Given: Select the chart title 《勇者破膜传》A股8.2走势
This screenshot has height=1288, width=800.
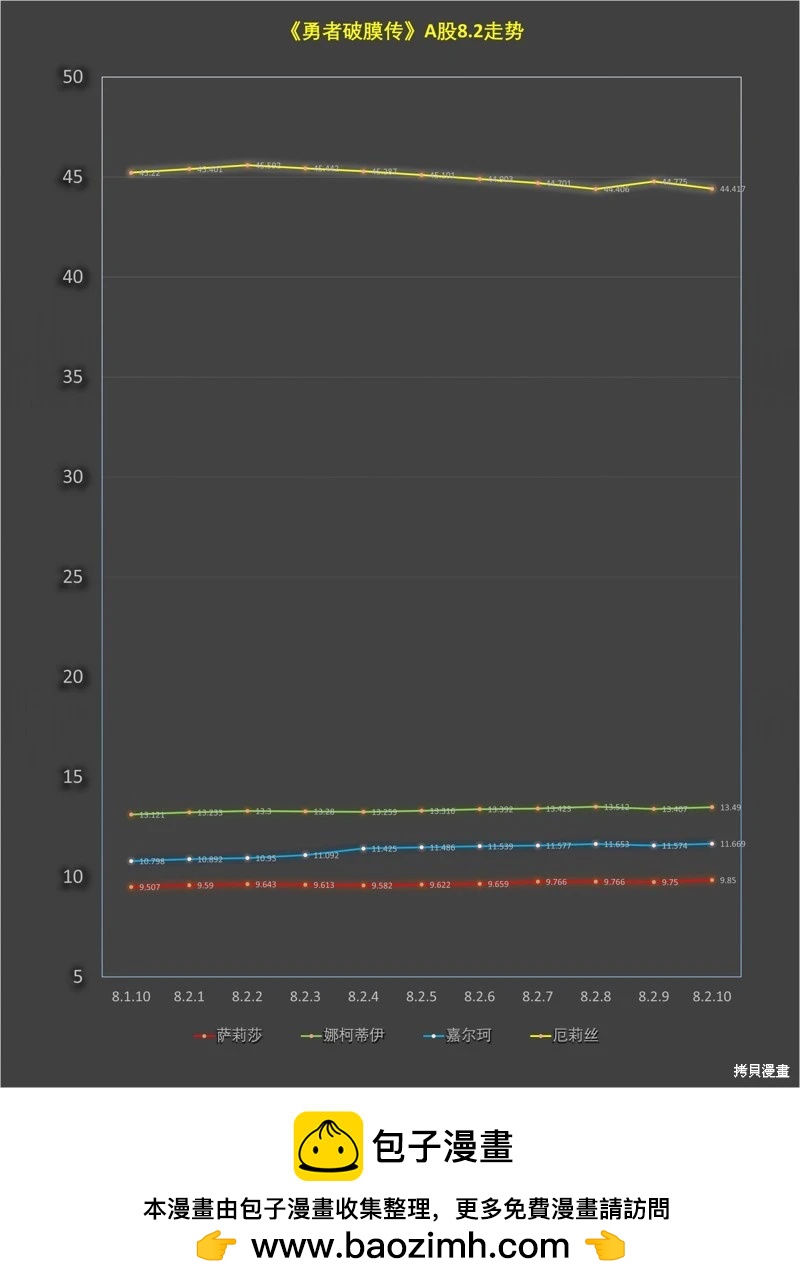Looking at the screenshot, I should 404,31.
